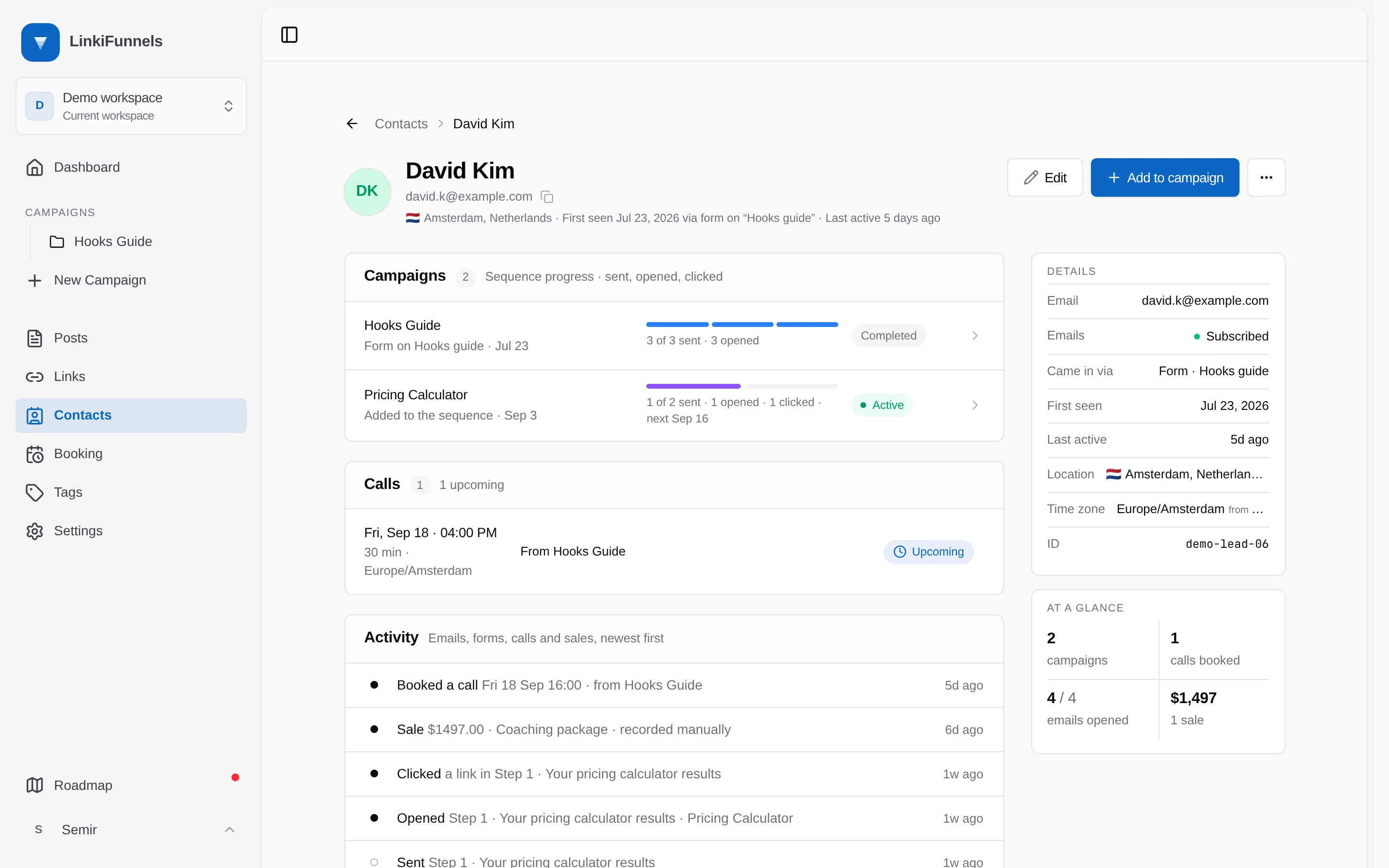
Task: Click the Semir S avatar
Action: (39, 829)
